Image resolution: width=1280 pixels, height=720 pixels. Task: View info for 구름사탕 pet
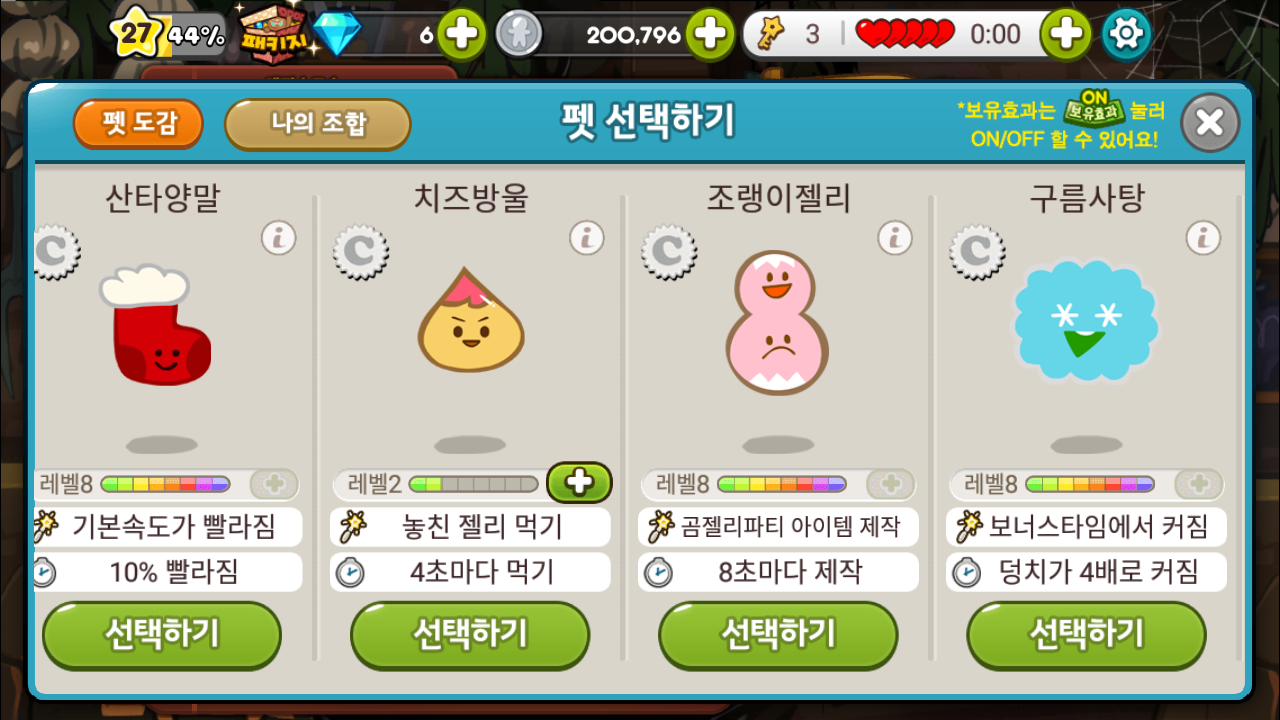pyautogui.click(x=1203, y=238)
